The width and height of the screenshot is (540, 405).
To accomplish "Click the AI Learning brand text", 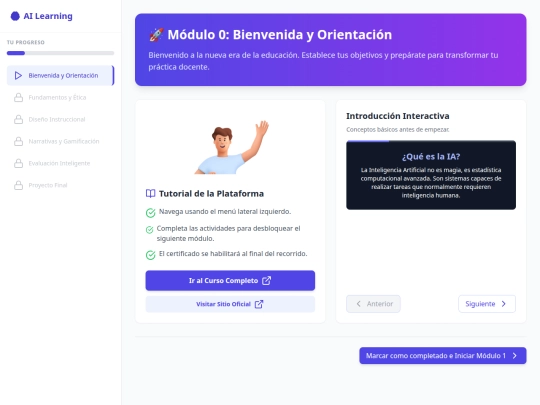I will (x=48, y=16).
